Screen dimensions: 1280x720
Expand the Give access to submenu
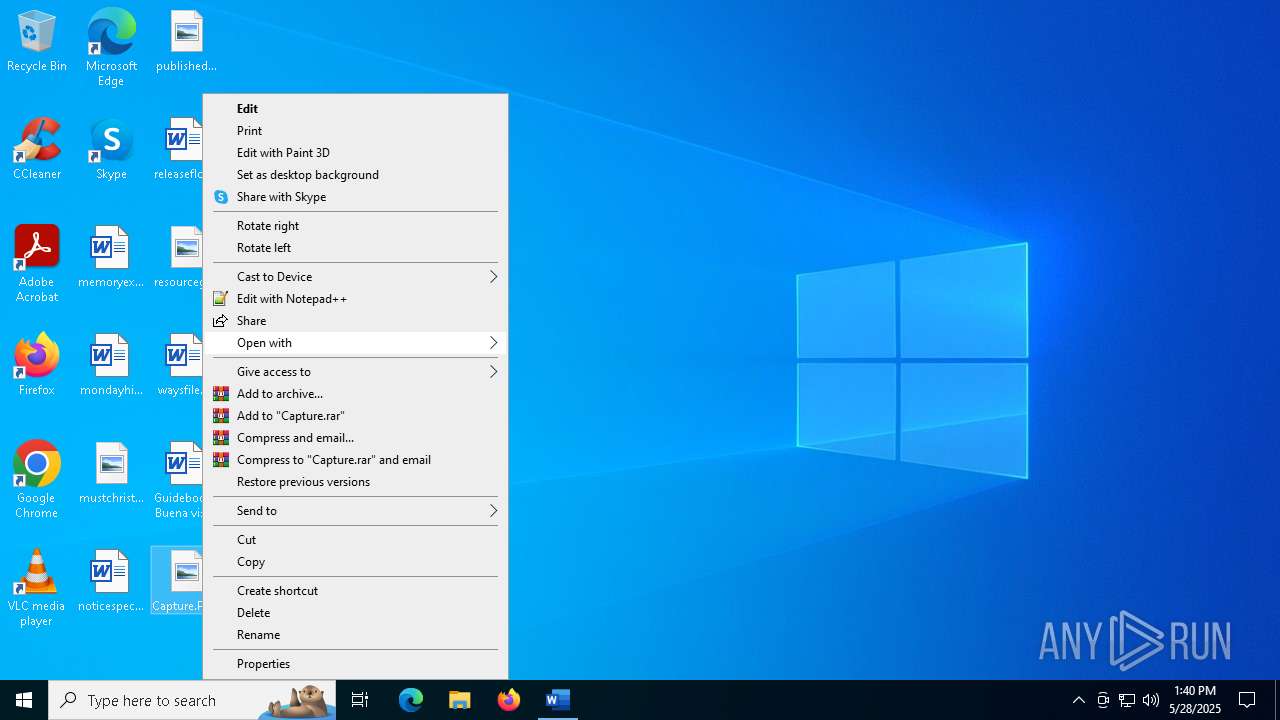[x=355, y=372]
